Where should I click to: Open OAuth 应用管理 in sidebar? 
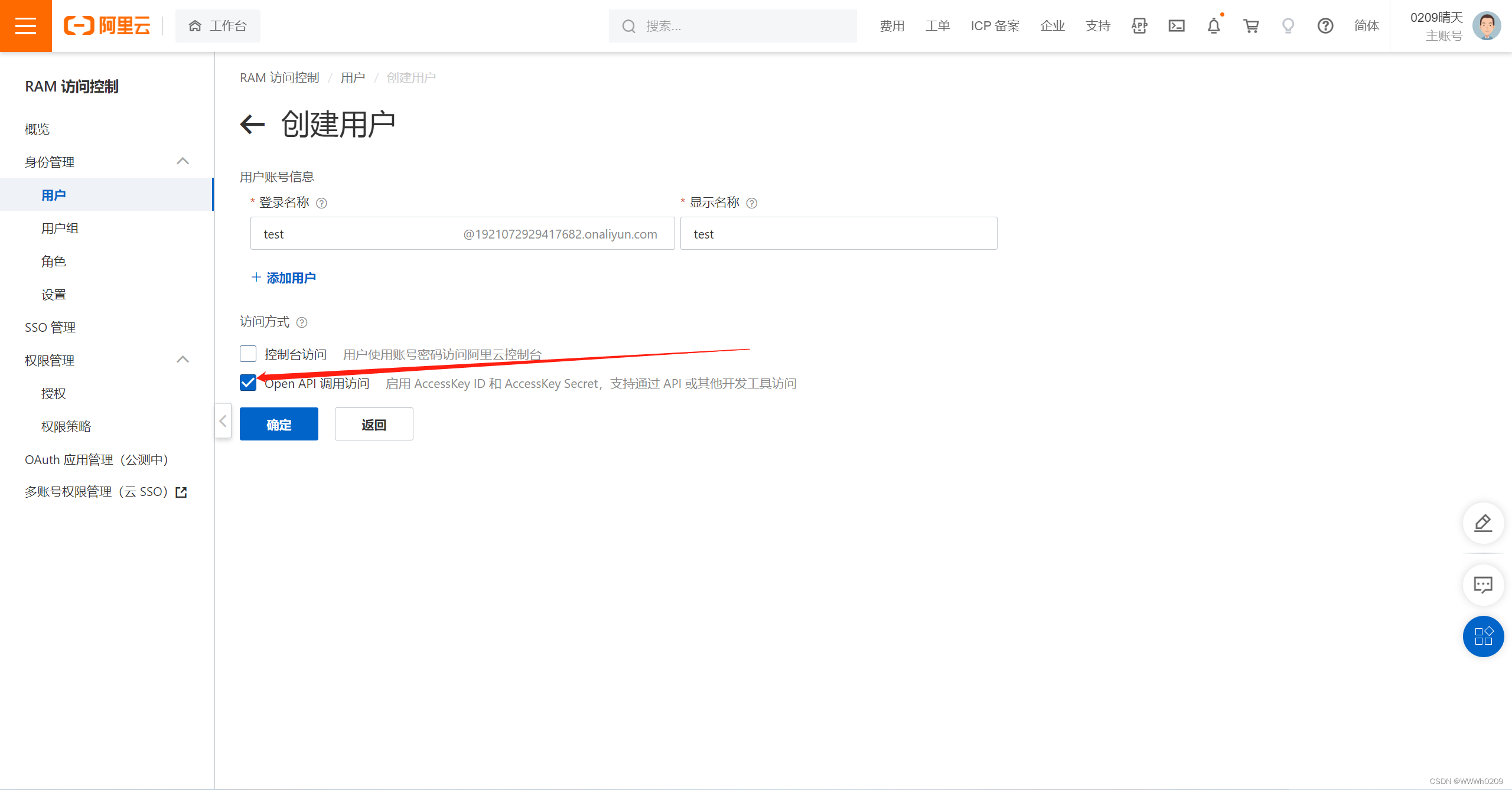pyautogui.click(x=97, y=460)
